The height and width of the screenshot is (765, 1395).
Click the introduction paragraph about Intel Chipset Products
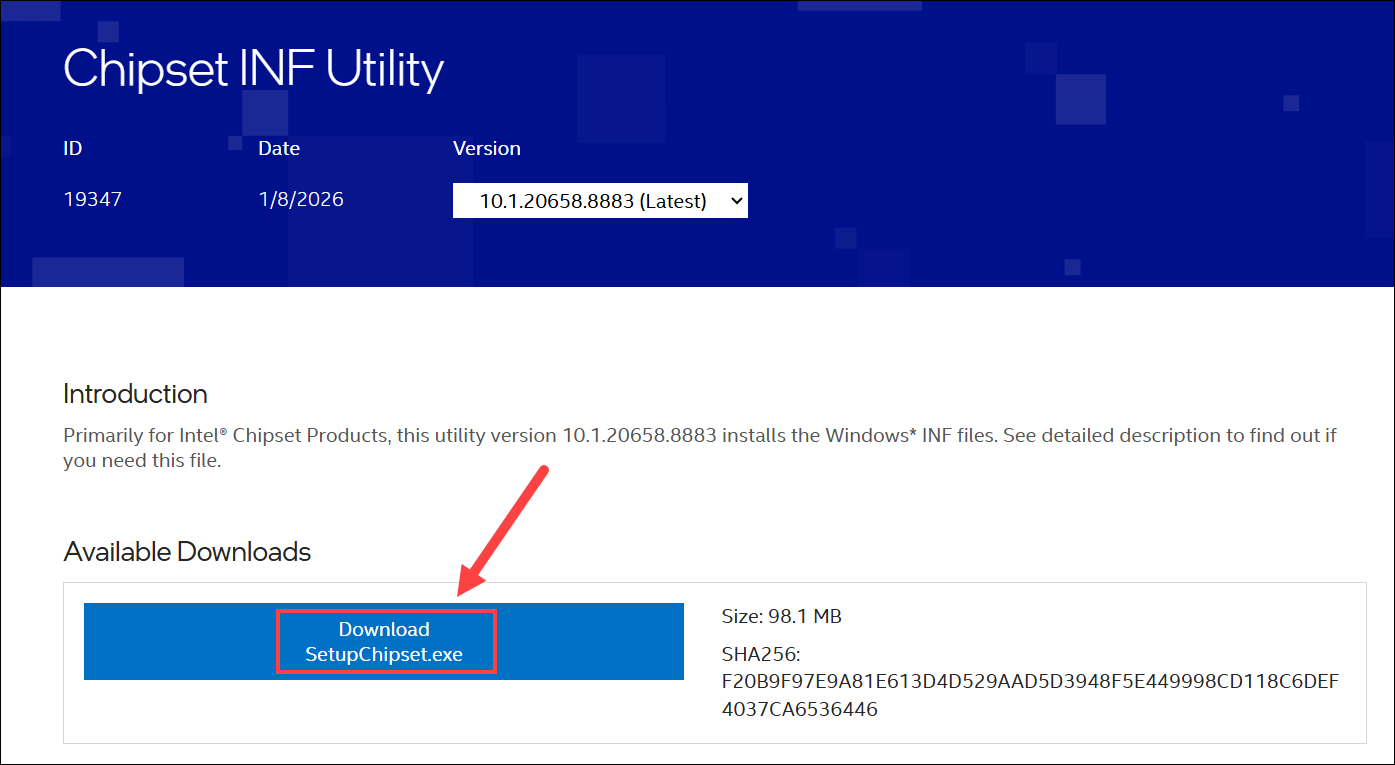(x=700, y=448)
